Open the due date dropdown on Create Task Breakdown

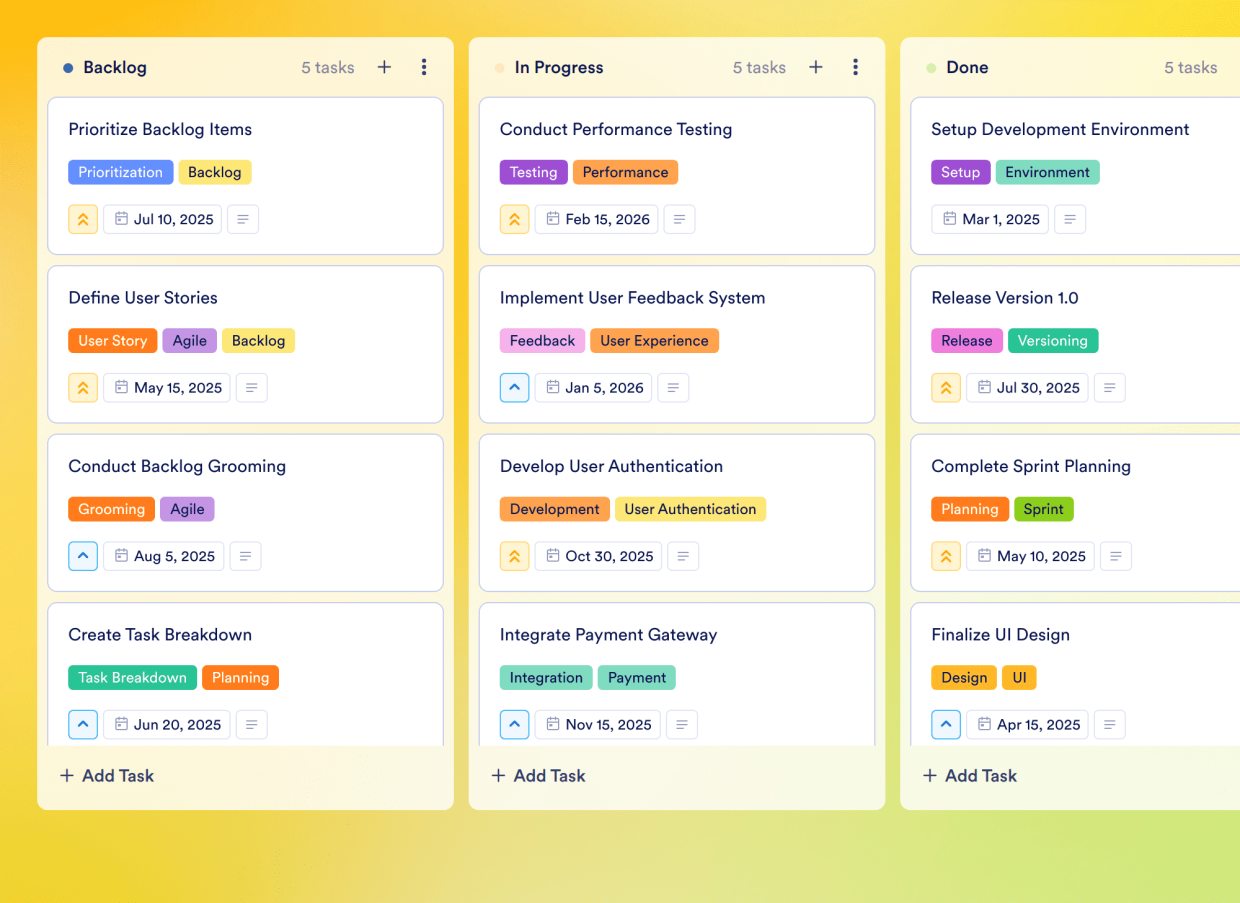(166, 724)
